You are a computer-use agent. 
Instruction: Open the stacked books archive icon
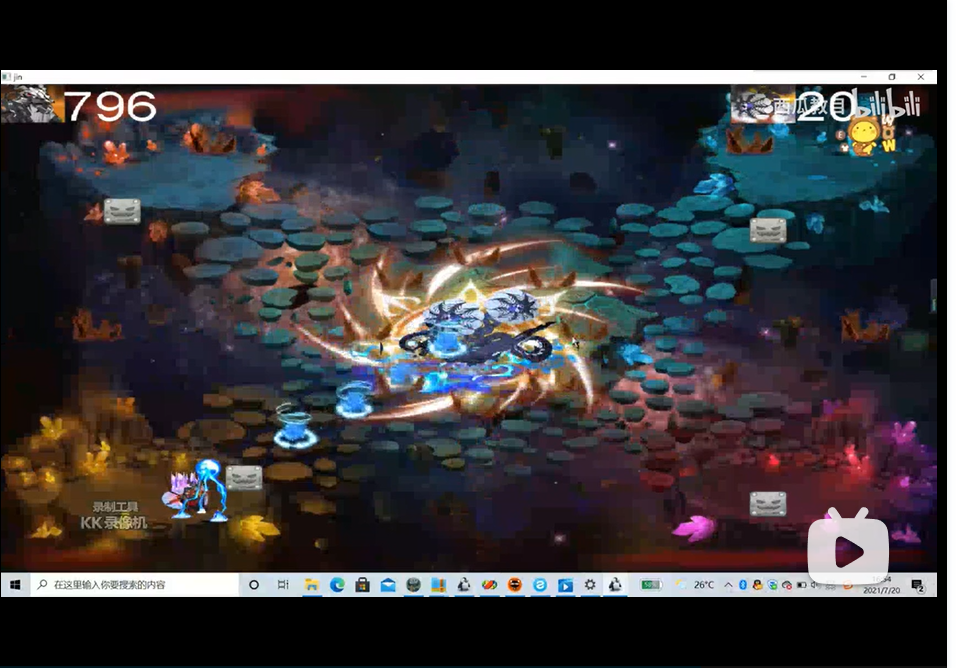tap(438, 585)
